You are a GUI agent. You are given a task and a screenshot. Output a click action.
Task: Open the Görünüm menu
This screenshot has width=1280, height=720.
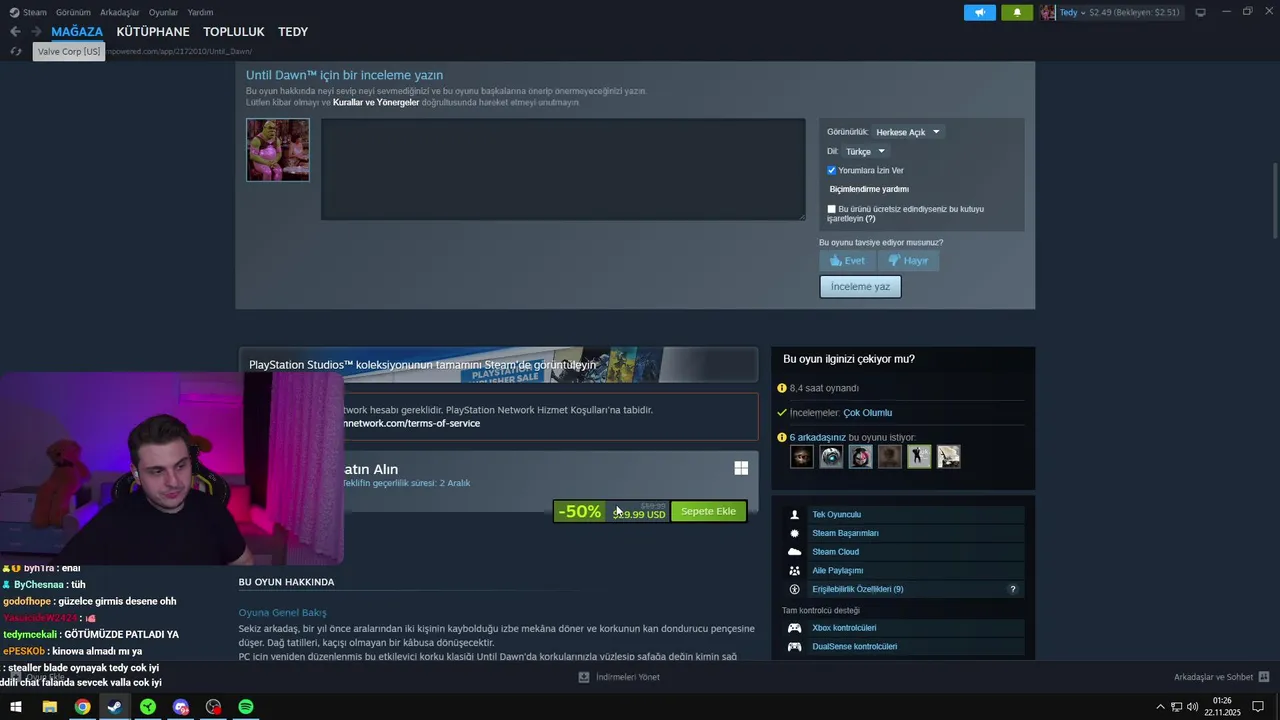click(73, 12)
